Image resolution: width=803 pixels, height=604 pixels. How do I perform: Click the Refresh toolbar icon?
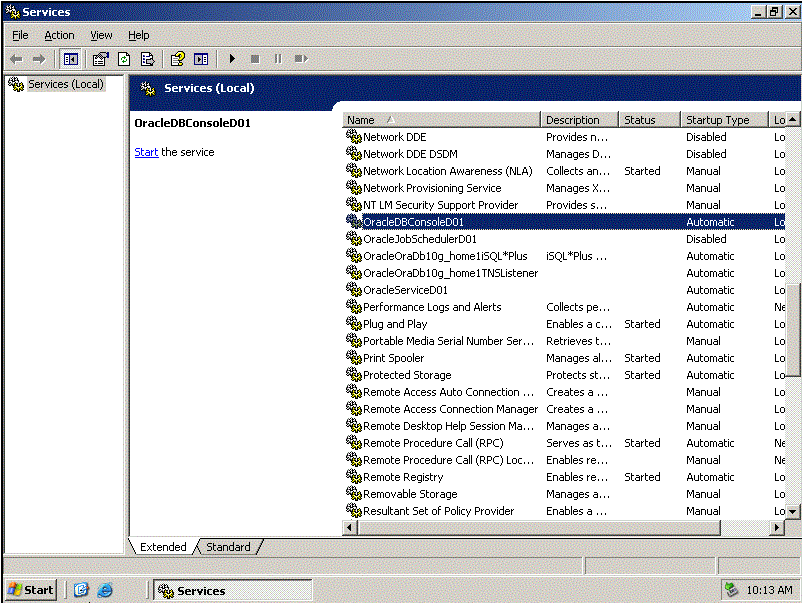pos(124,59)
